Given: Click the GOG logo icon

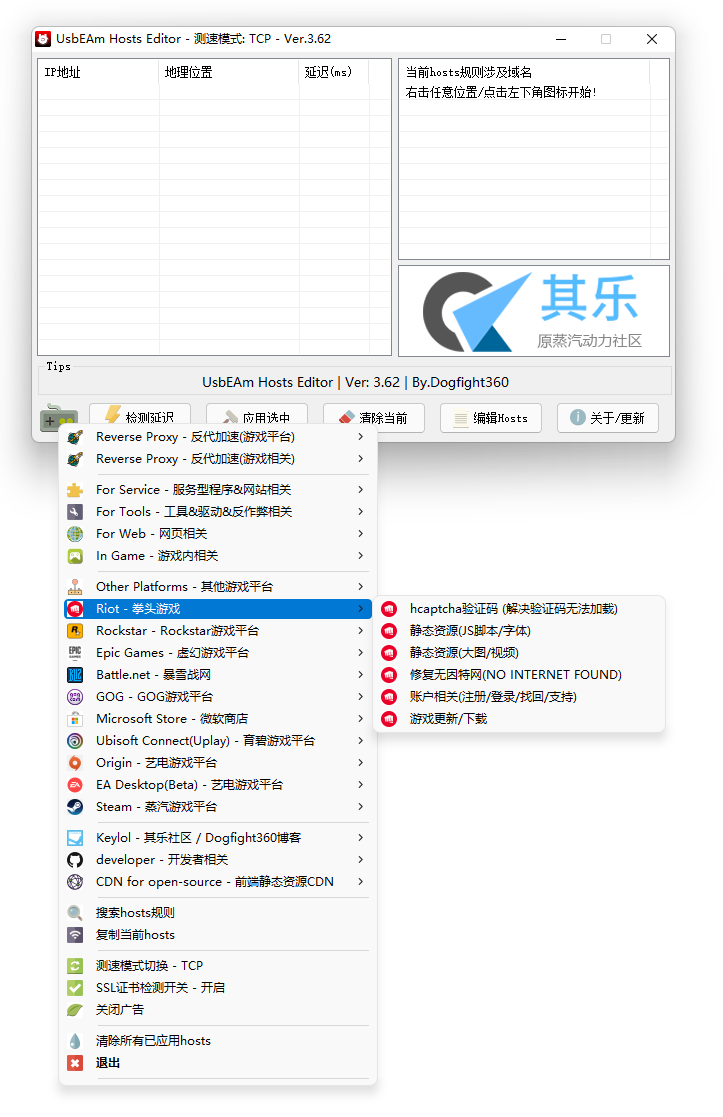Looking at the screenshot, I should (75, 697).
